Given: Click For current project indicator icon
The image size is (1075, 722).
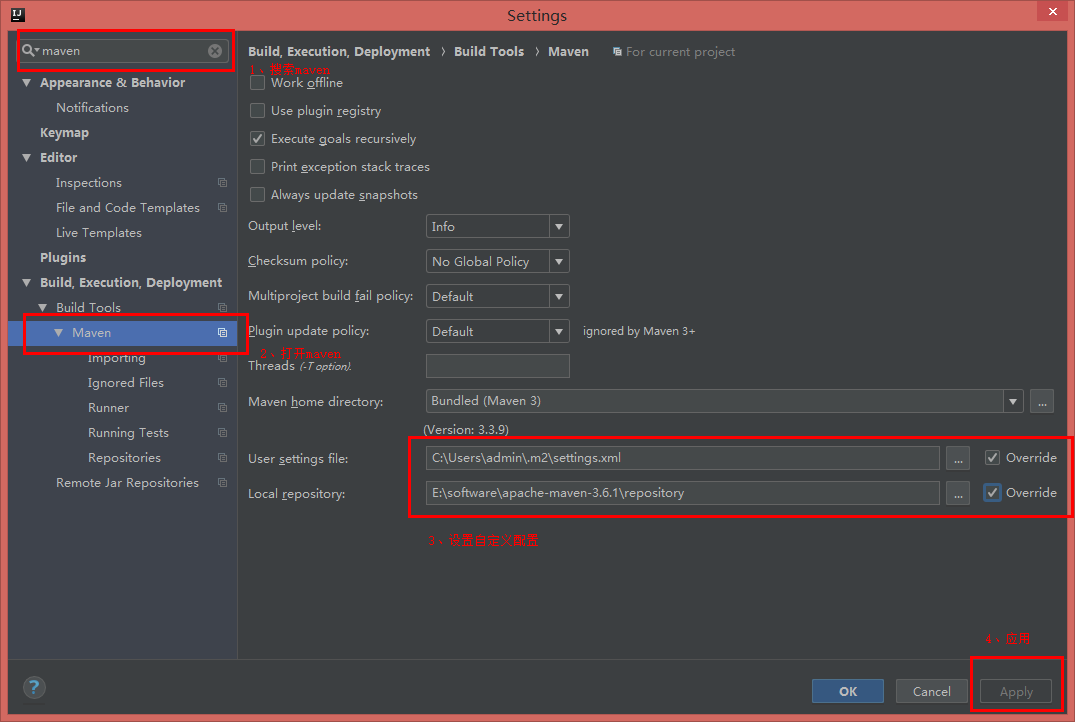Looking at the screenshot, I should pyautogui.click(x=617, y=51).
